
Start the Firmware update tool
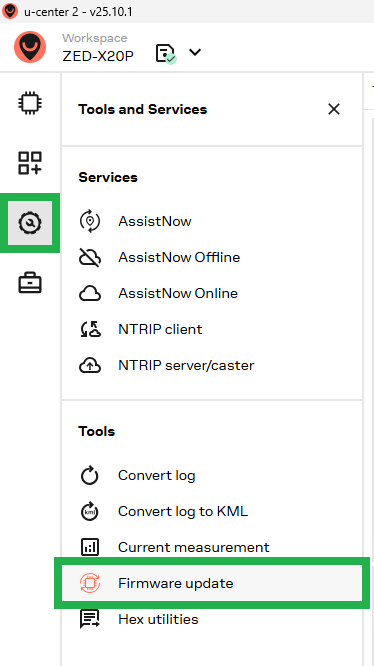(x=212, y=584)
